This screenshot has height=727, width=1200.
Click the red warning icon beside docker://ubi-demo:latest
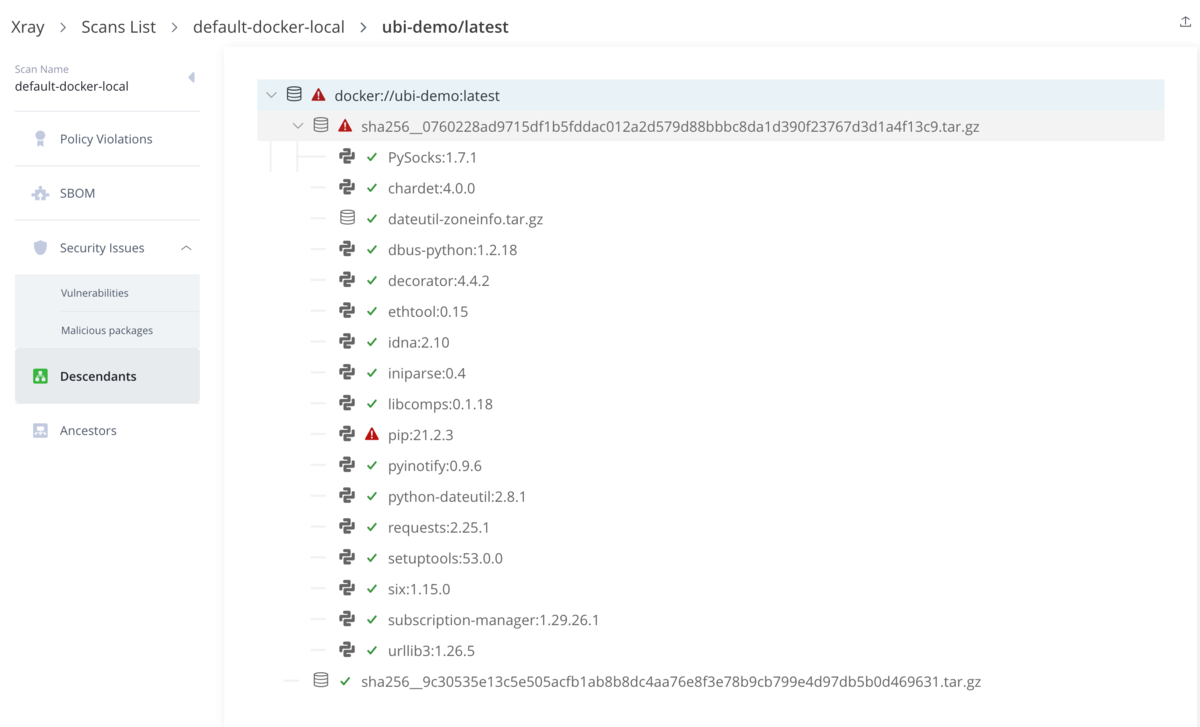318,95
